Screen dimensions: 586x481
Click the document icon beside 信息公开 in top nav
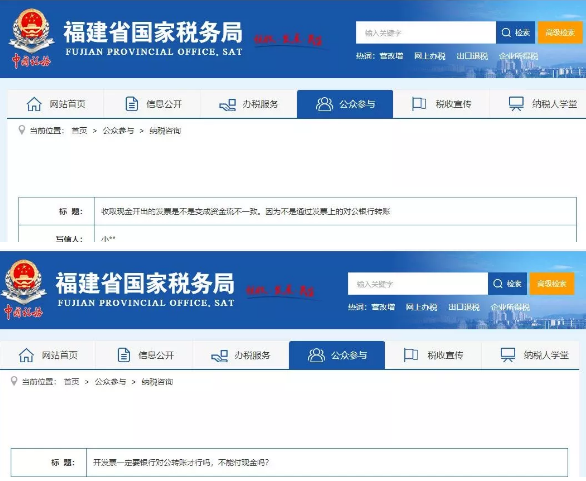tap(132, 104)
